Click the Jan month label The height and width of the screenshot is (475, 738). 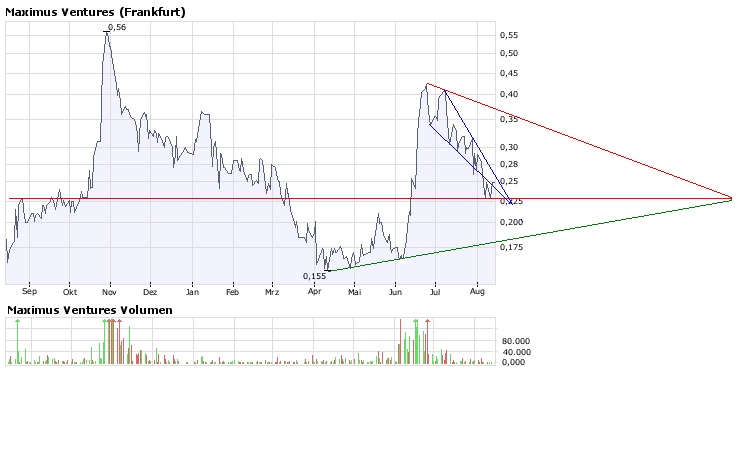[x=192, y=292]
